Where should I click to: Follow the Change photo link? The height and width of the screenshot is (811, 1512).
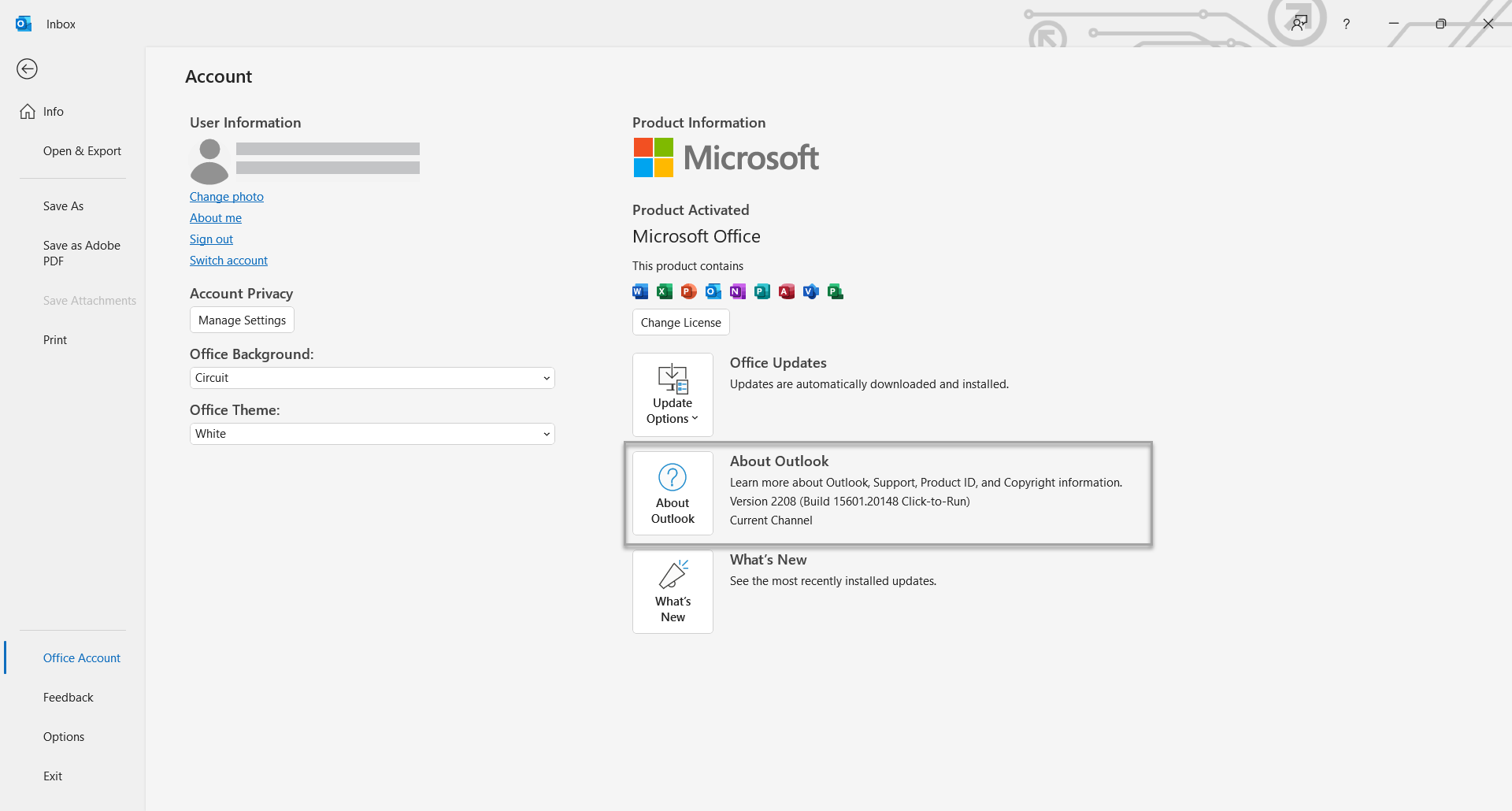click(x=227, y=197)
